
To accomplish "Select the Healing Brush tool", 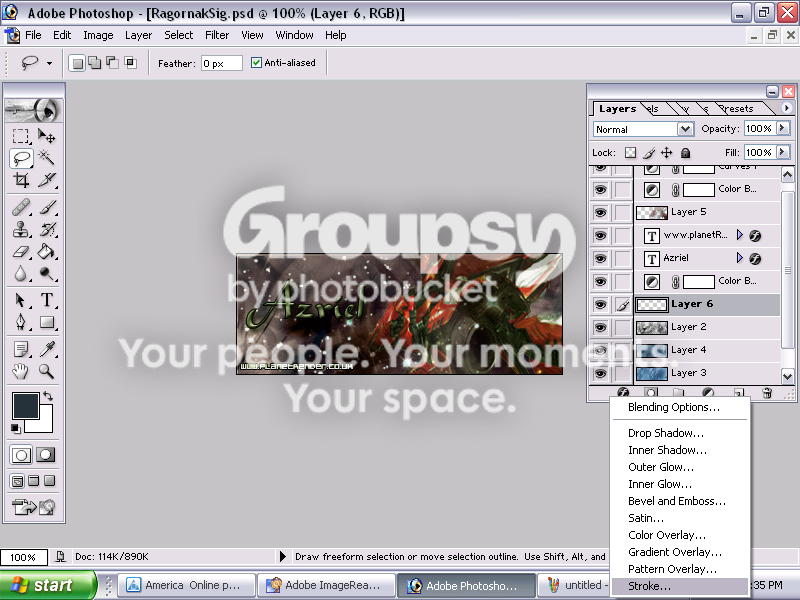I will 21,208.
